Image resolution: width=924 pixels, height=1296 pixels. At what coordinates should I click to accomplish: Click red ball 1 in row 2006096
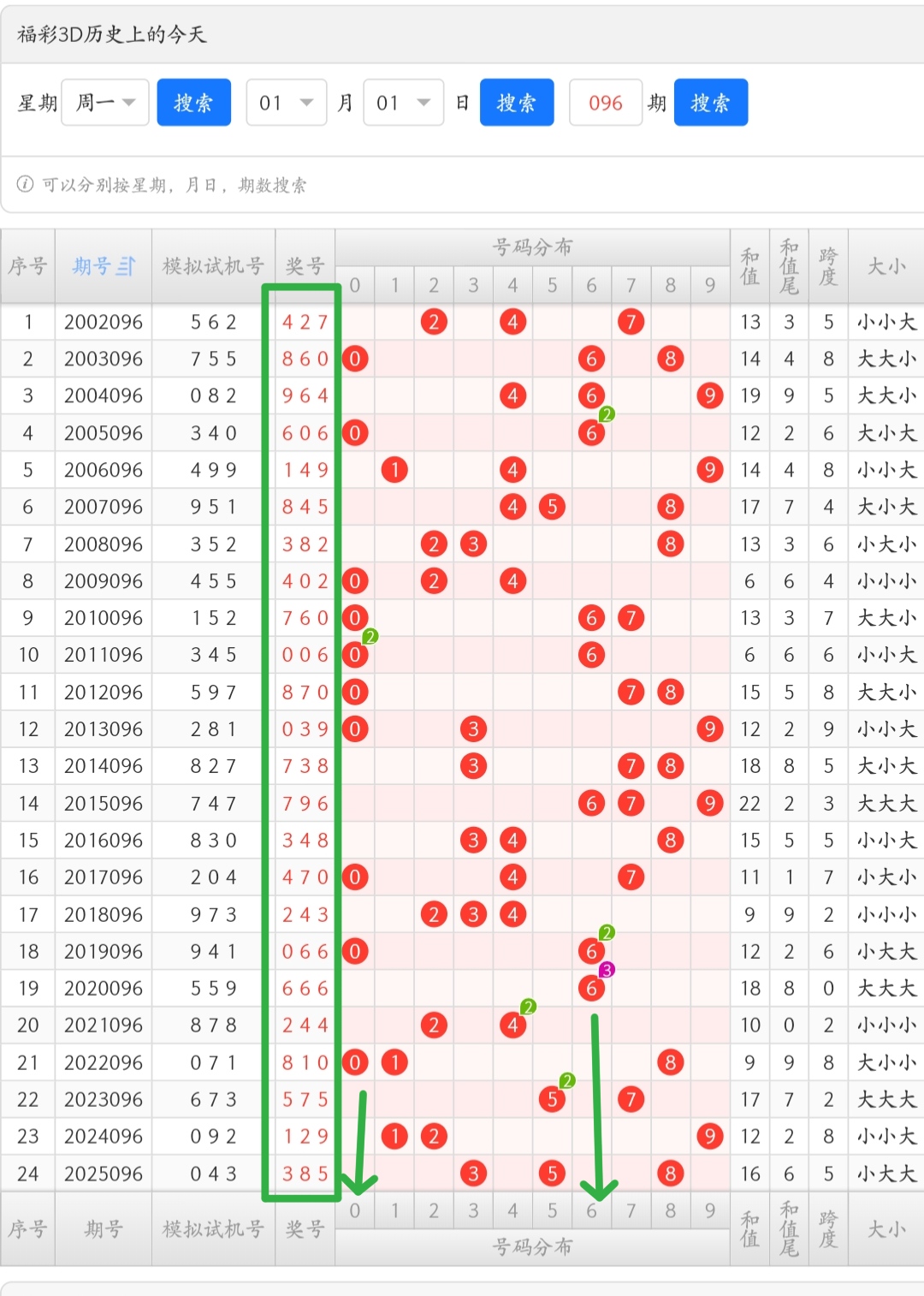pyautogui.click(x=394, y=470)
